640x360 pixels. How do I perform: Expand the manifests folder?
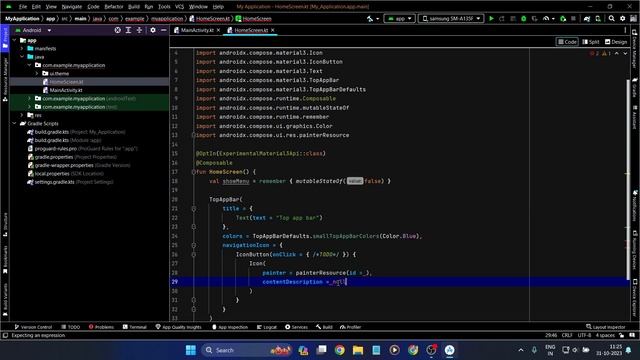pyautogui.click(x=22, y=48)
